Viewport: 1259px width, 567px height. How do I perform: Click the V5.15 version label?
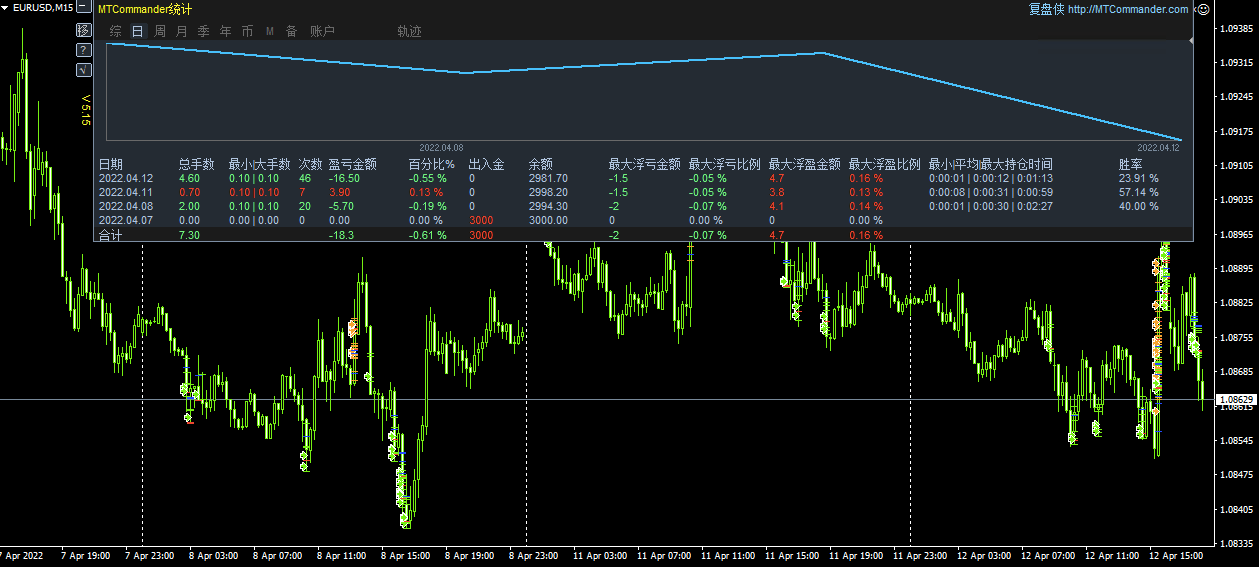tap(85, 111)
